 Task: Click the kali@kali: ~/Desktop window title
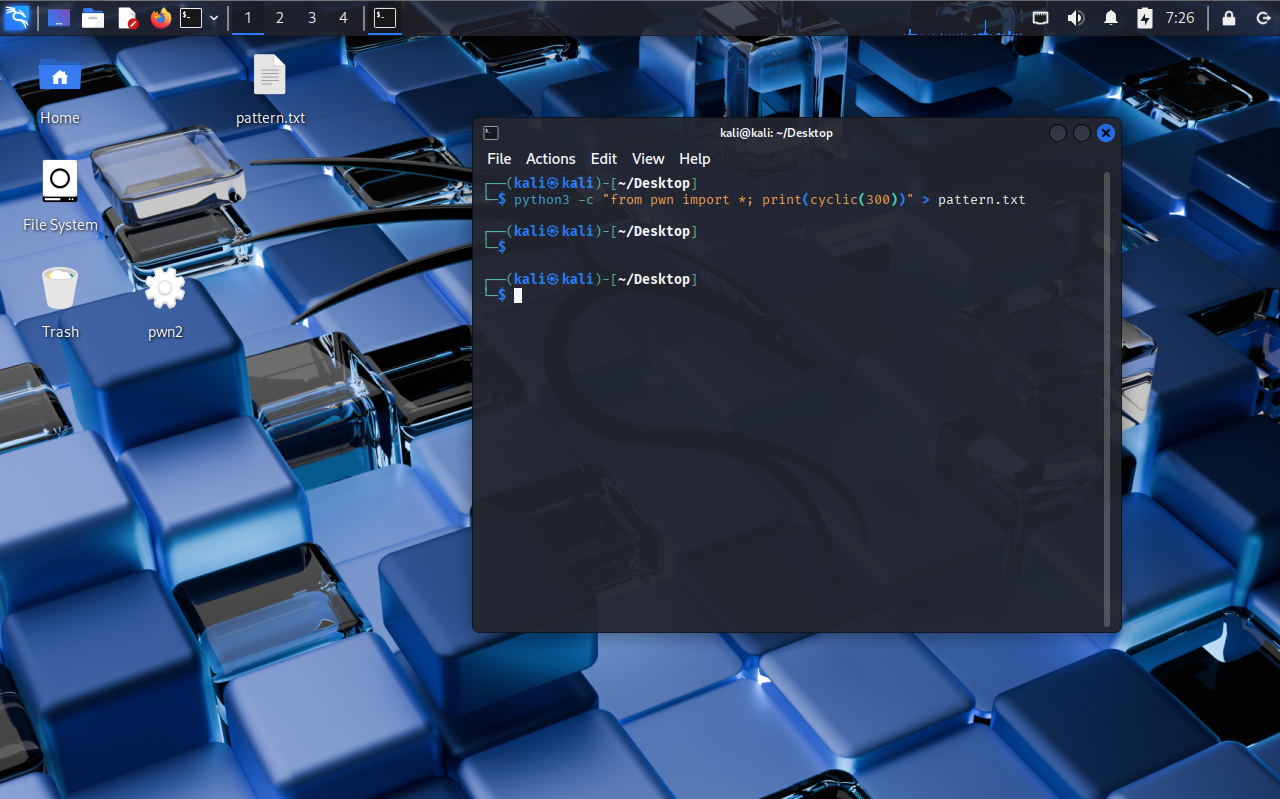(x=776, y=133)
